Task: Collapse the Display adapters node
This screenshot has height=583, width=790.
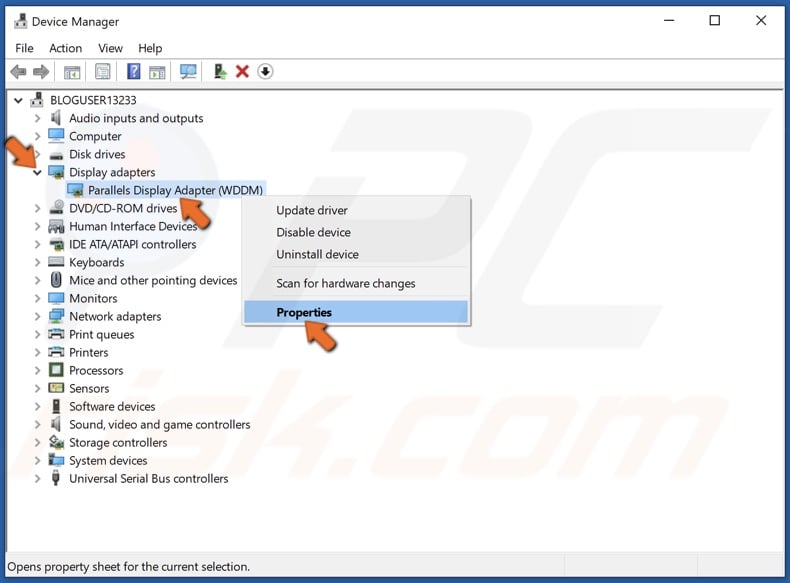Action: pyautogui.click(x=37, y=173)
